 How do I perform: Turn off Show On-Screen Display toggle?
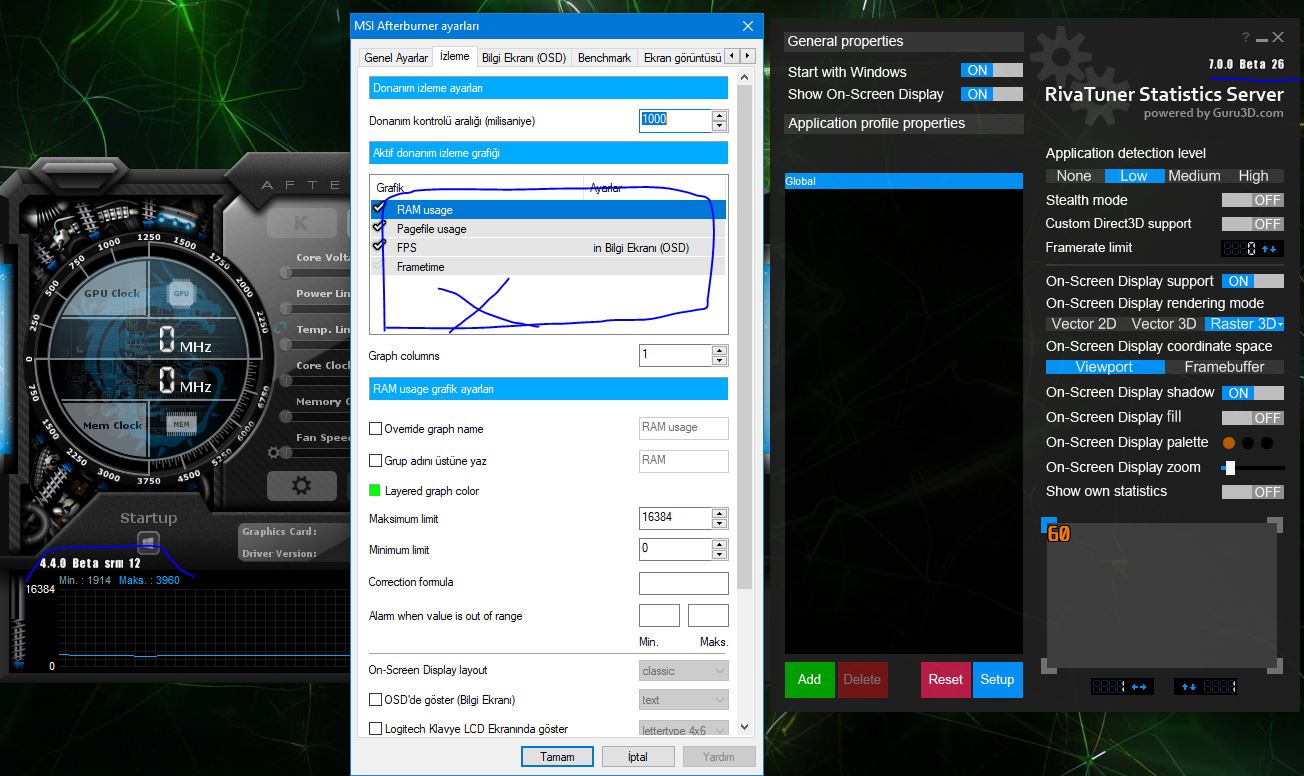coord(992,94)
